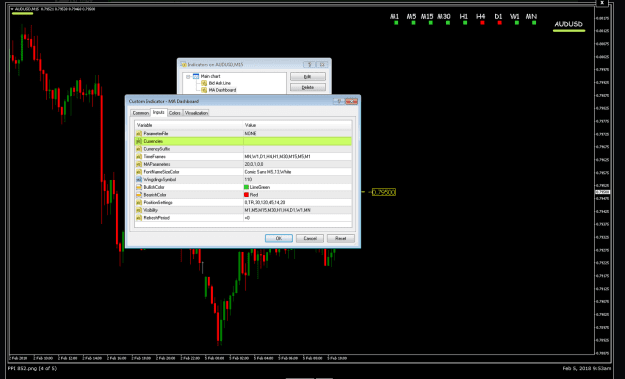
Task: Open the Colors tab
Action: [175, 113]
